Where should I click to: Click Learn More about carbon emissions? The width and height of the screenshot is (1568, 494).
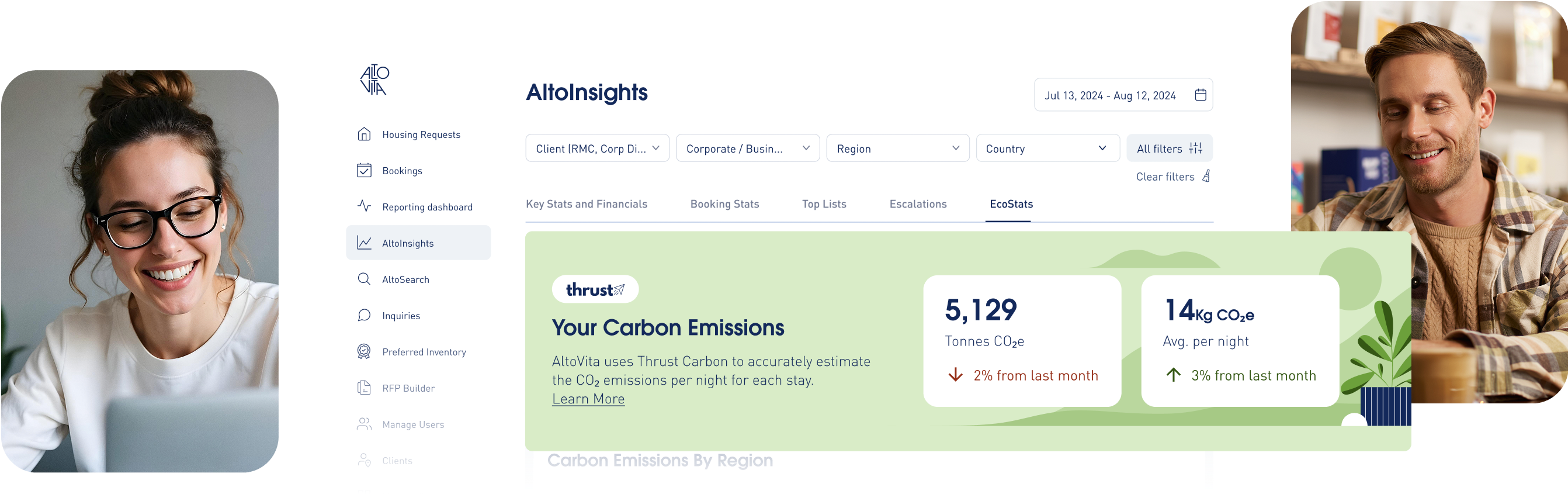588,398
